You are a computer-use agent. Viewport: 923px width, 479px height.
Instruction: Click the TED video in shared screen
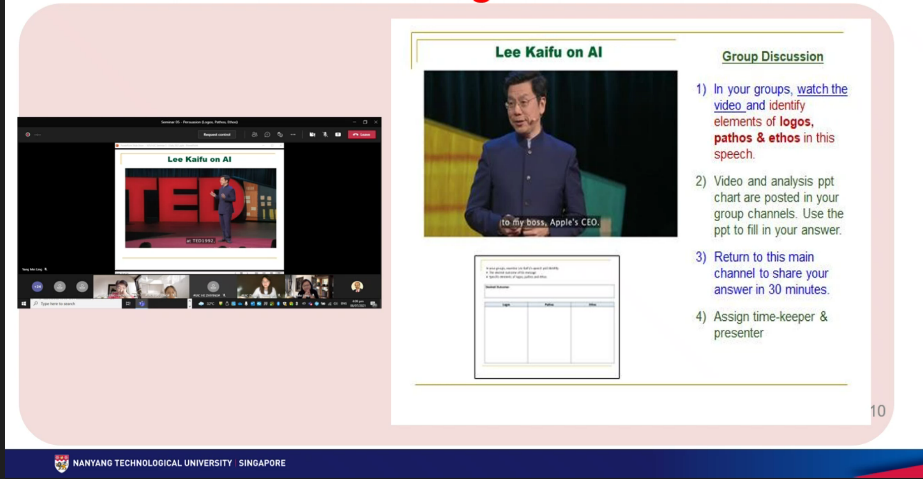coord(200,207)
